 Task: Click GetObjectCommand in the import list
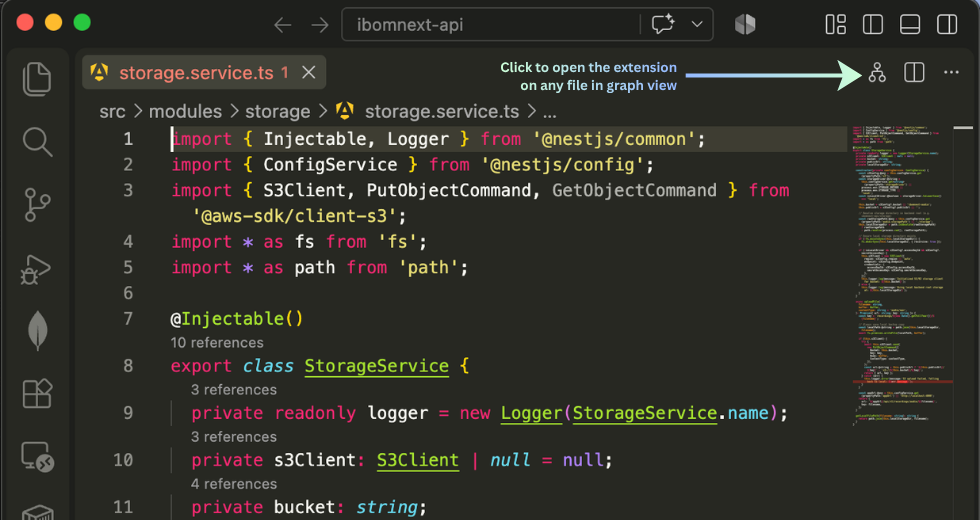634,190
